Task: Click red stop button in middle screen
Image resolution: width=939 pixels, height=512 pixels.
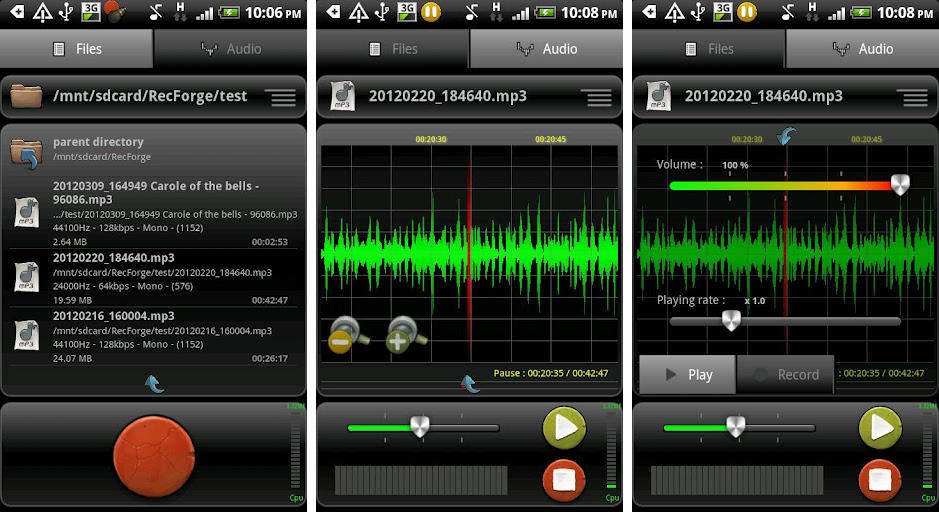Action: (564, 480)
